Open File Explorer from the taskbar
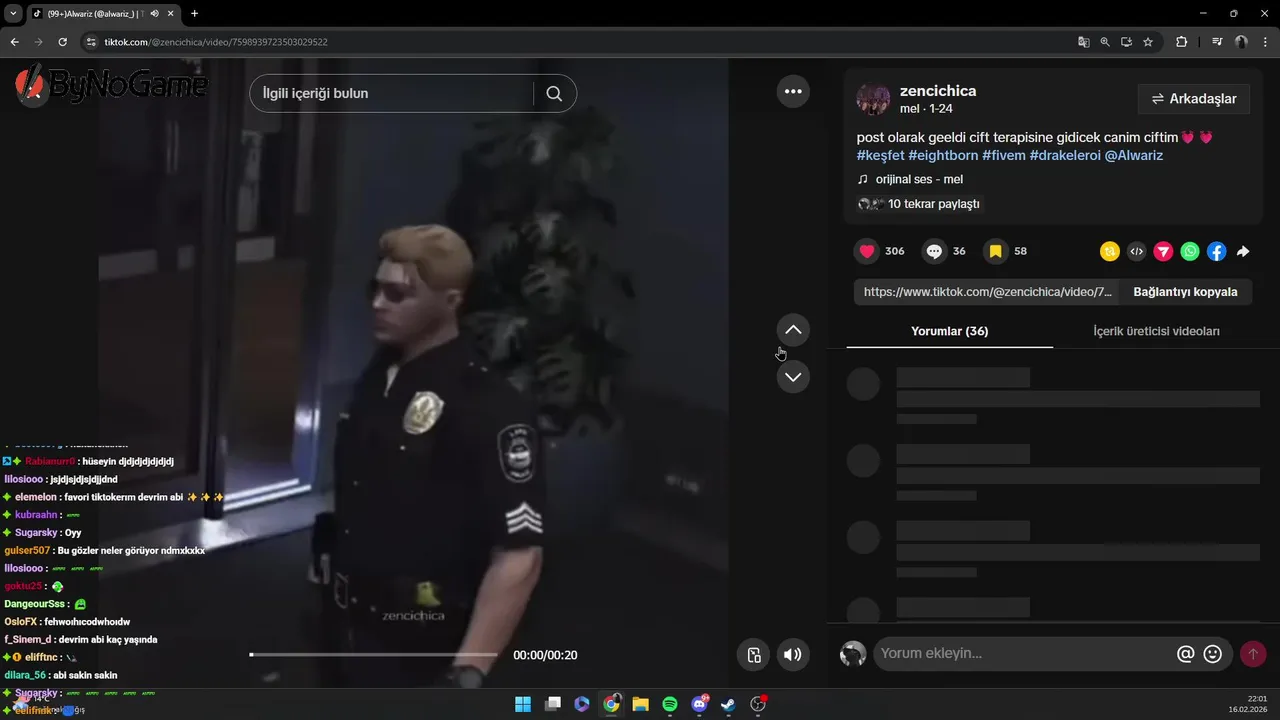Image resolution: width=1280 pixels, height=720 pixels. (640, 704)
